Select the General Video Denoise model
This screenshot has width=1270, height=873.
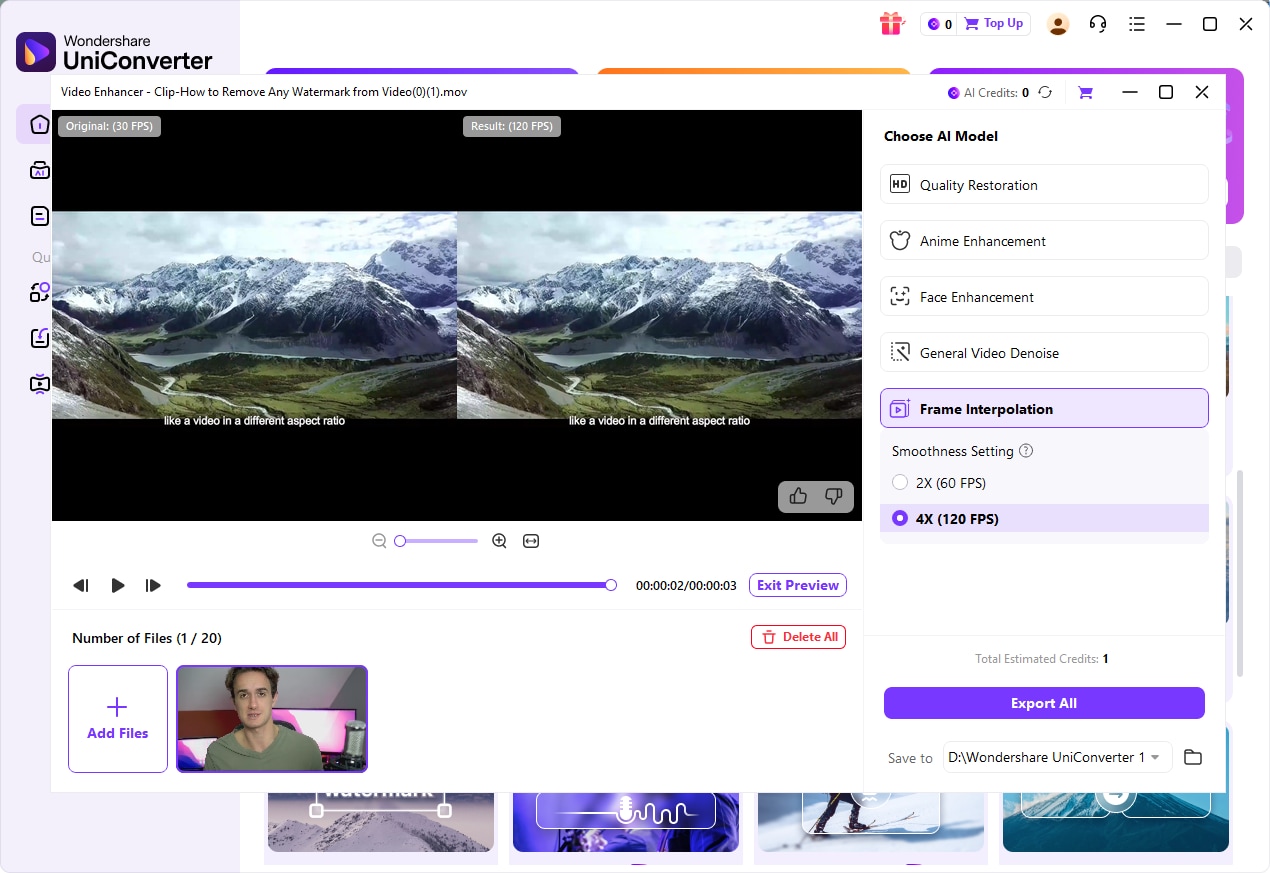click(1044, 353)
